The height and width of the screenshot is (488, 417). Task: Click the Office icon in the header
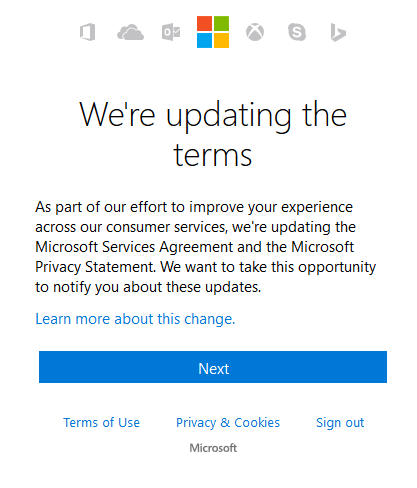88,32
